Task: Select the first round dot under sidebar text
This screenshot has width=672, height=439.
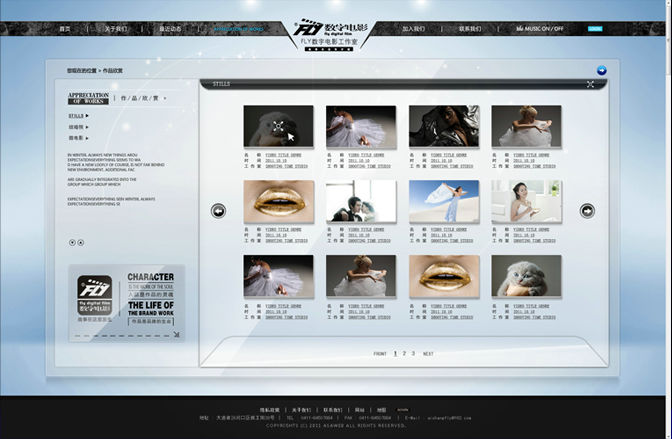Action: point(72,242)
